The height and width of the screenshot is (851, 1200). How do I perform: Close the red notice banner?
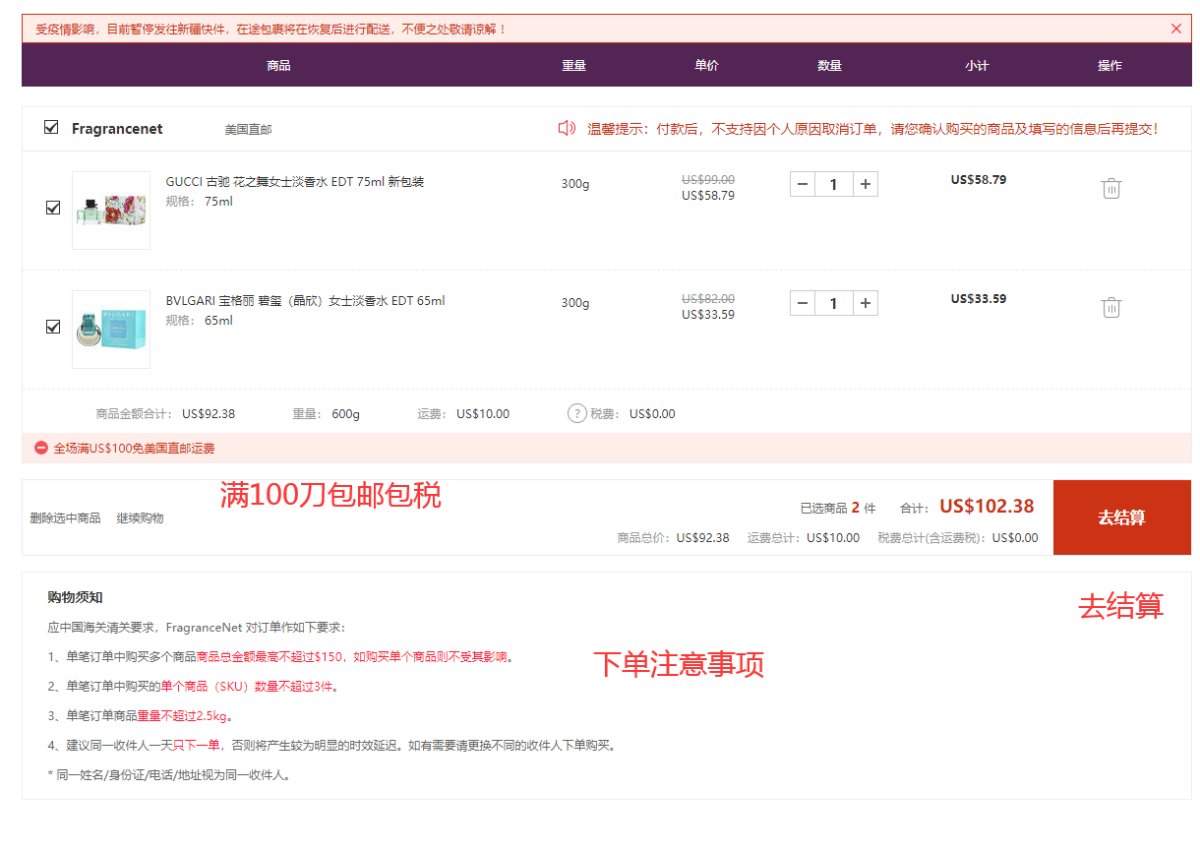[1176, 29]
